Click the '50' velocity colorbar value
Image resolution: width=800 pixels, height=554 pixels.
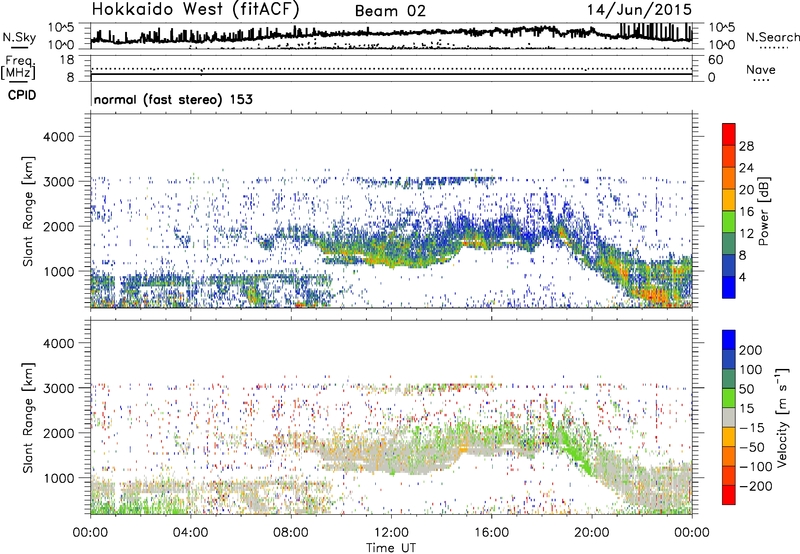pos(746,389)
